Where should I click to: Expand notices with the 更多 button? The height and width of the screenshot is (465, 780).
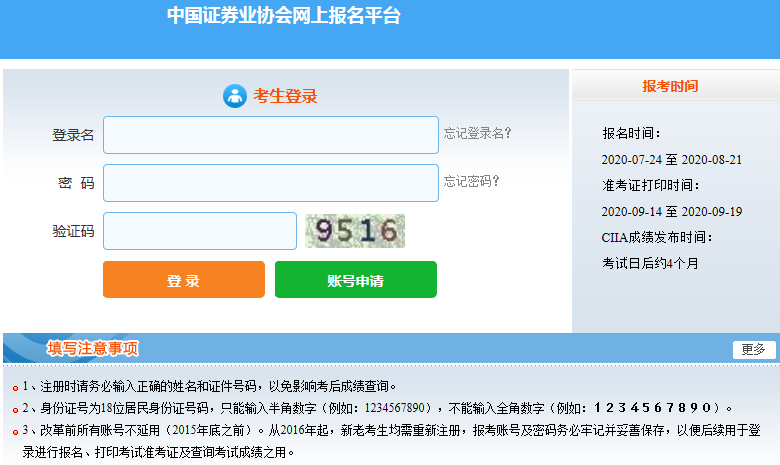pos(753,349)
